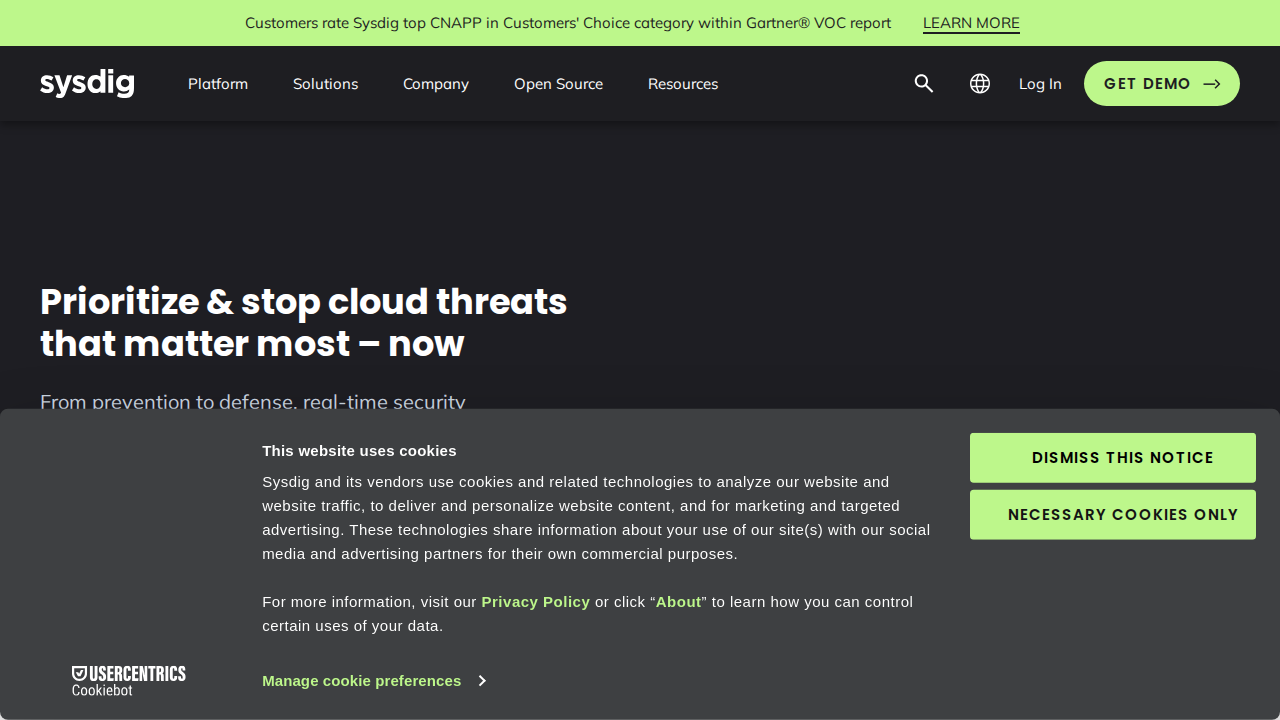This screenshot has height=720, width=1280.
Task: Click the Usercentrics Cookiebot logo
Action: point(129,681)
